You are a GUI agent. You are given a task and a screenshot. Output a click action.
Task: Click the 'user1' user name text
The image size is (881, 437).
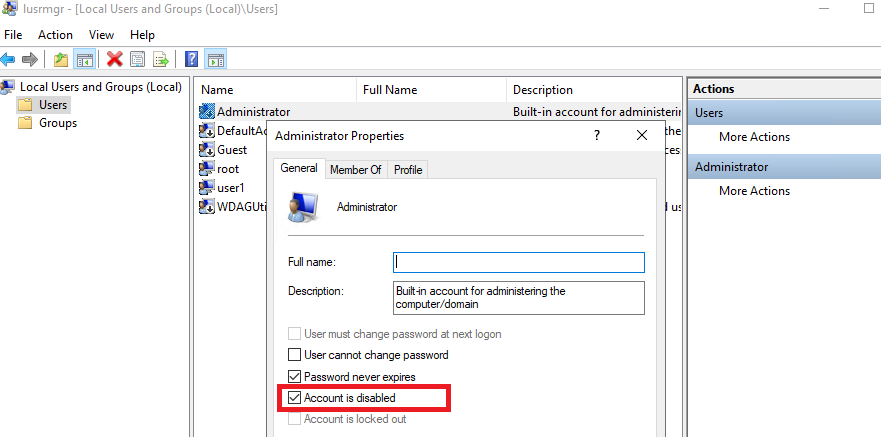click(231, 188)
